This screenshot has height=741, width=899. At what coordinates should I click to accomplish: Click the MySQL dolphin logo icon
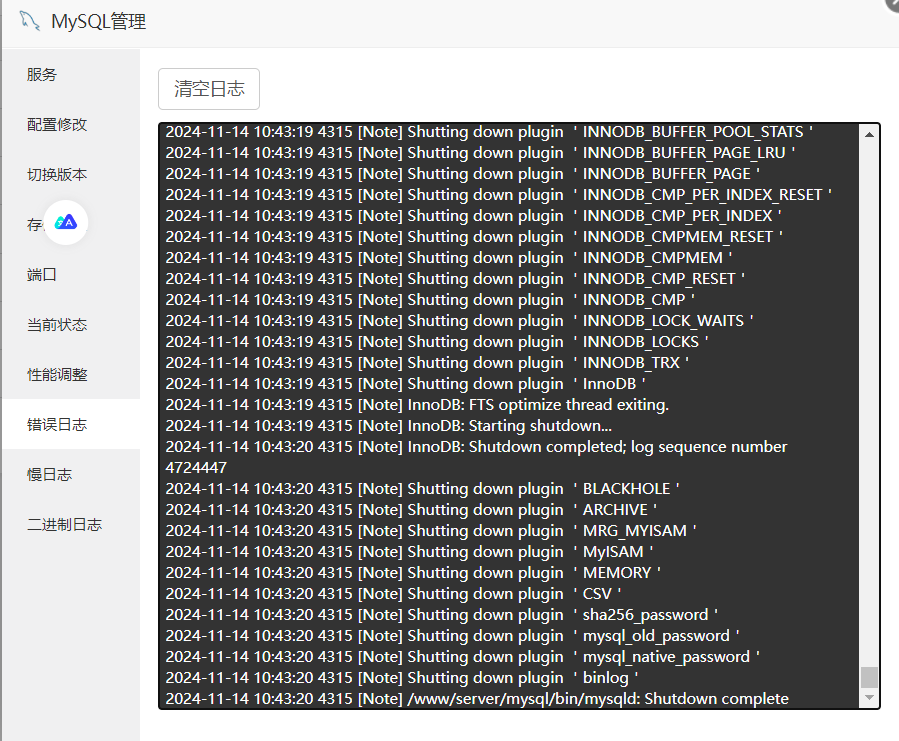[29, 21]
